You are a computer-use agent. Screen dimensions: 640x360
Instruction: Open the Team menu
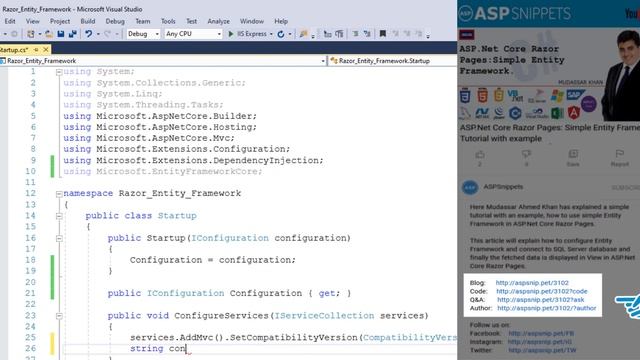(x=142, y=21)
